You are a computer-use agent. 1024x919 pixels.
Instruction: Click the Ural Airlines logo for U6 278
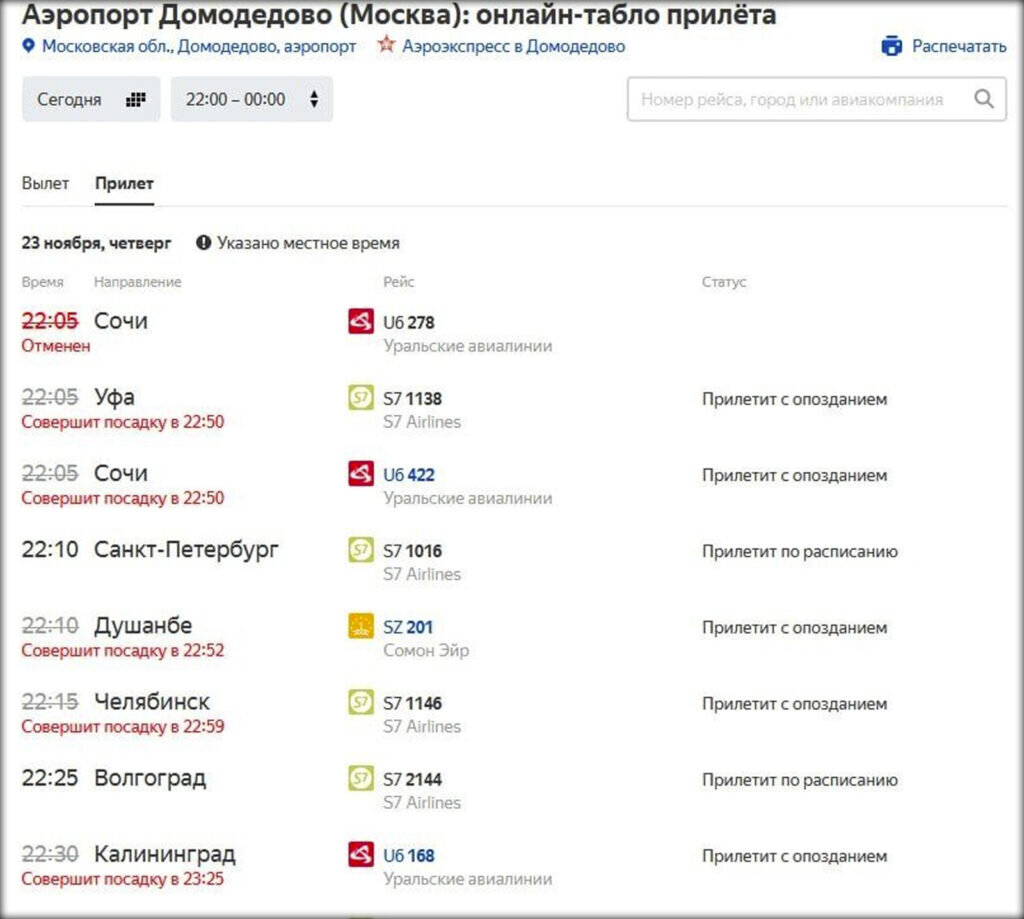point(360,321)
